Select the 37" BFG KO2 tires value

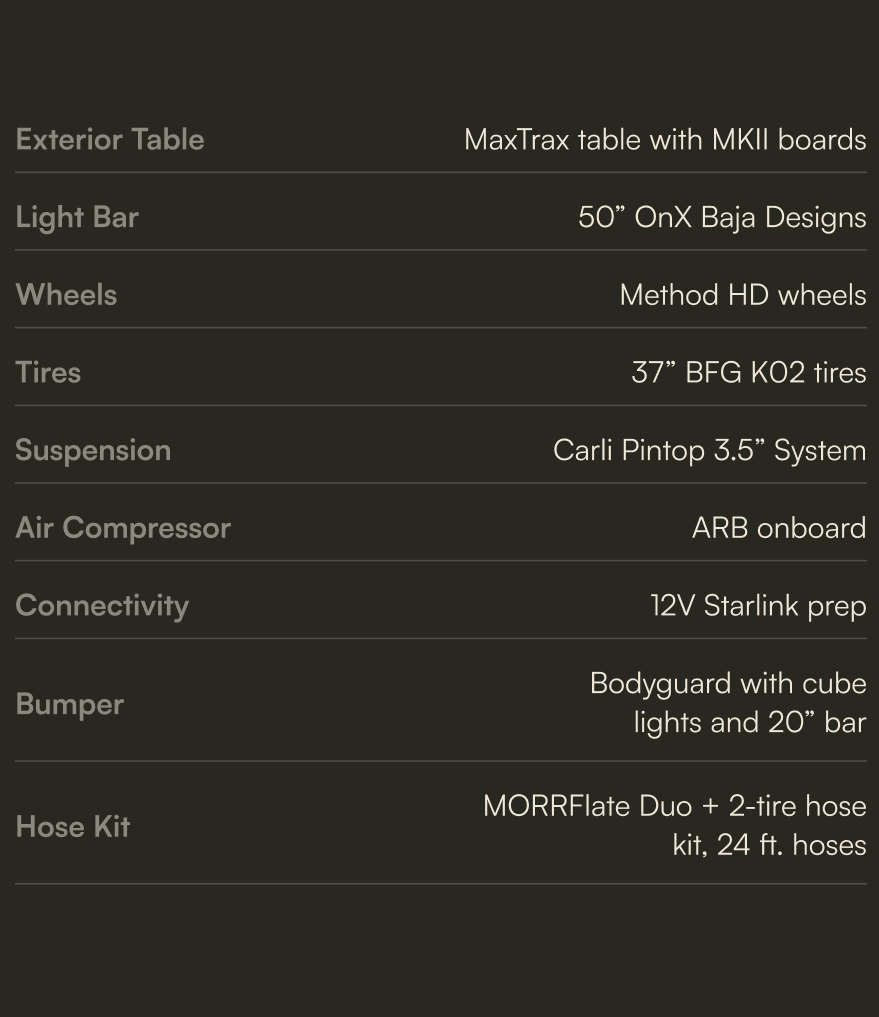(x=749, y=372)
